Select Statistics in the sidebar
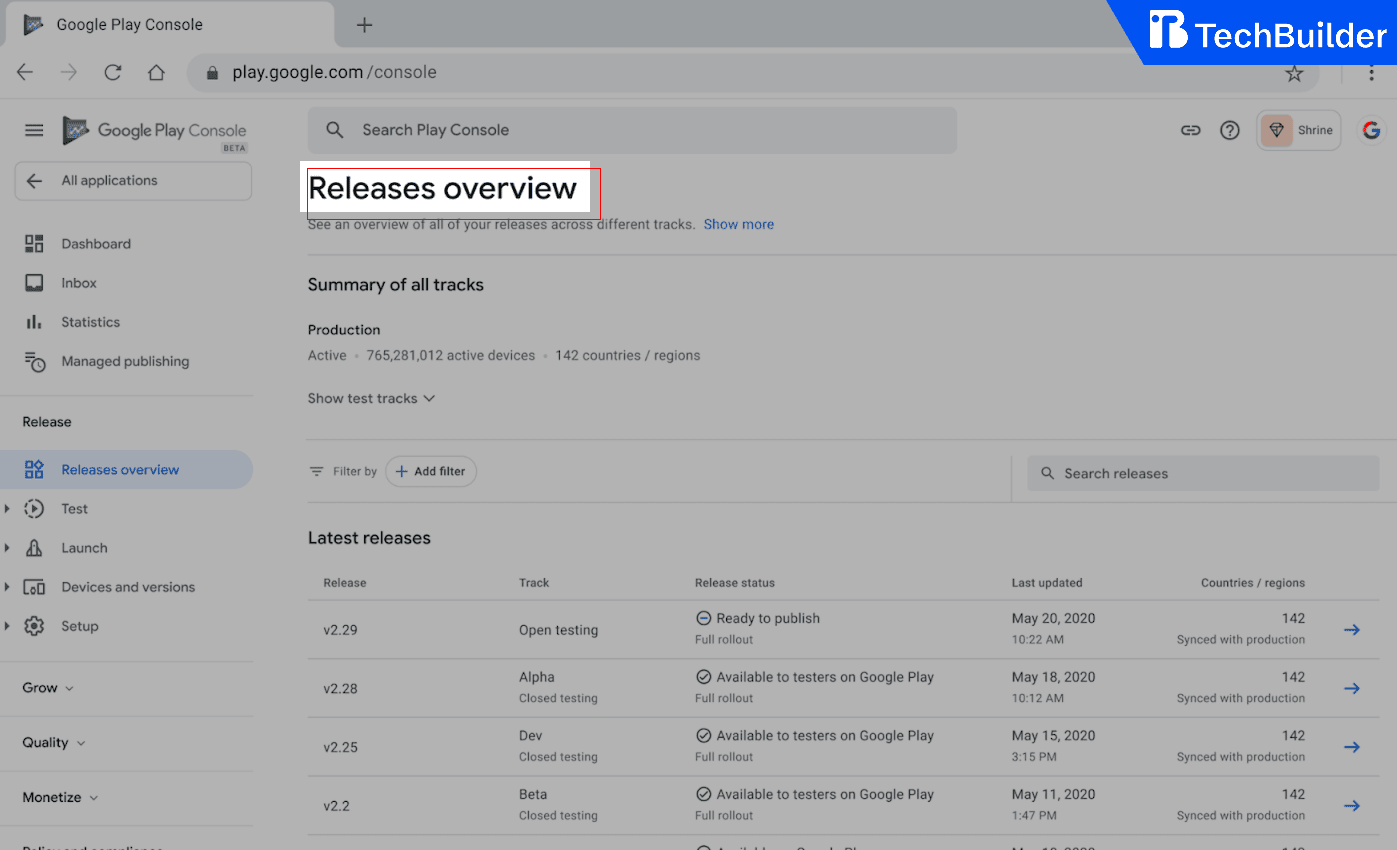 [89, 321]
